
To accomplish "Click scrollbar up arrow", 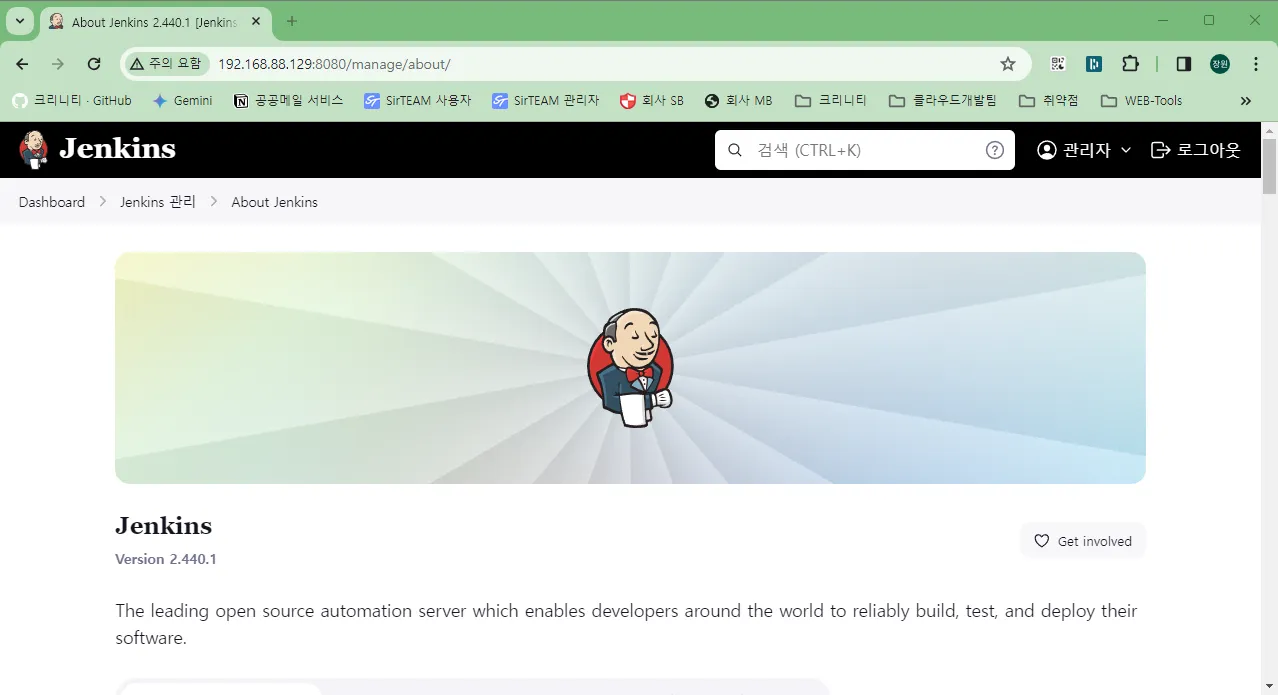I will pos(1270,130).
